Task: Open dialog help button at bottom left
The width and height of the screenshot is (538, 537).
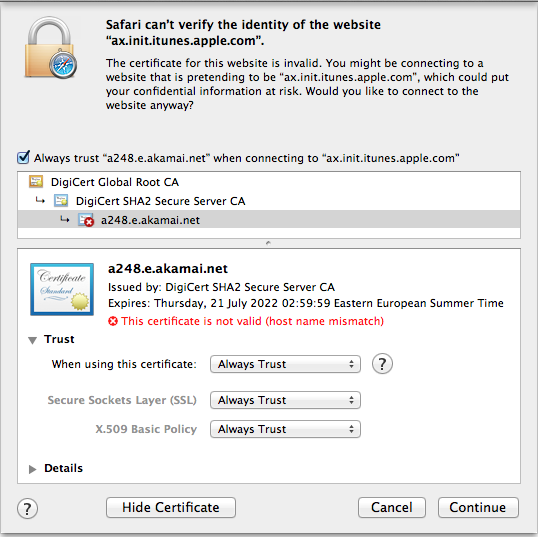Action: click(27, 508)
